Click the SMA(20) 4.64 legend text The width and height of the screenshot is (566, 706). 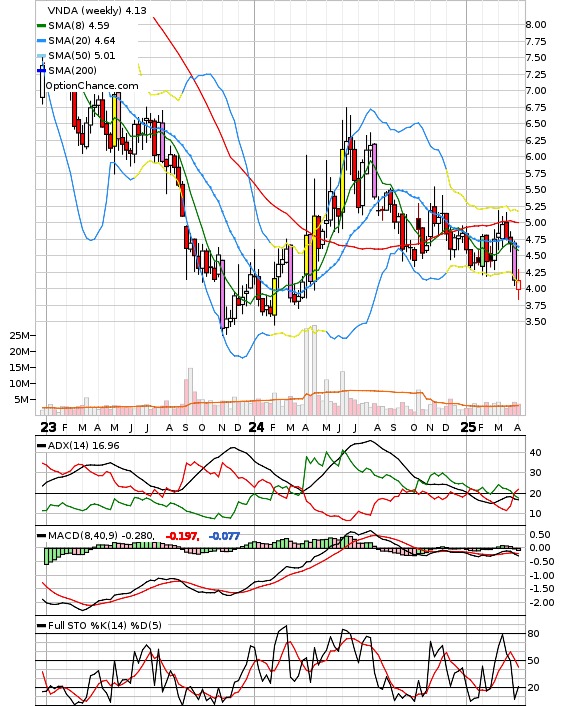coord(82,41)
